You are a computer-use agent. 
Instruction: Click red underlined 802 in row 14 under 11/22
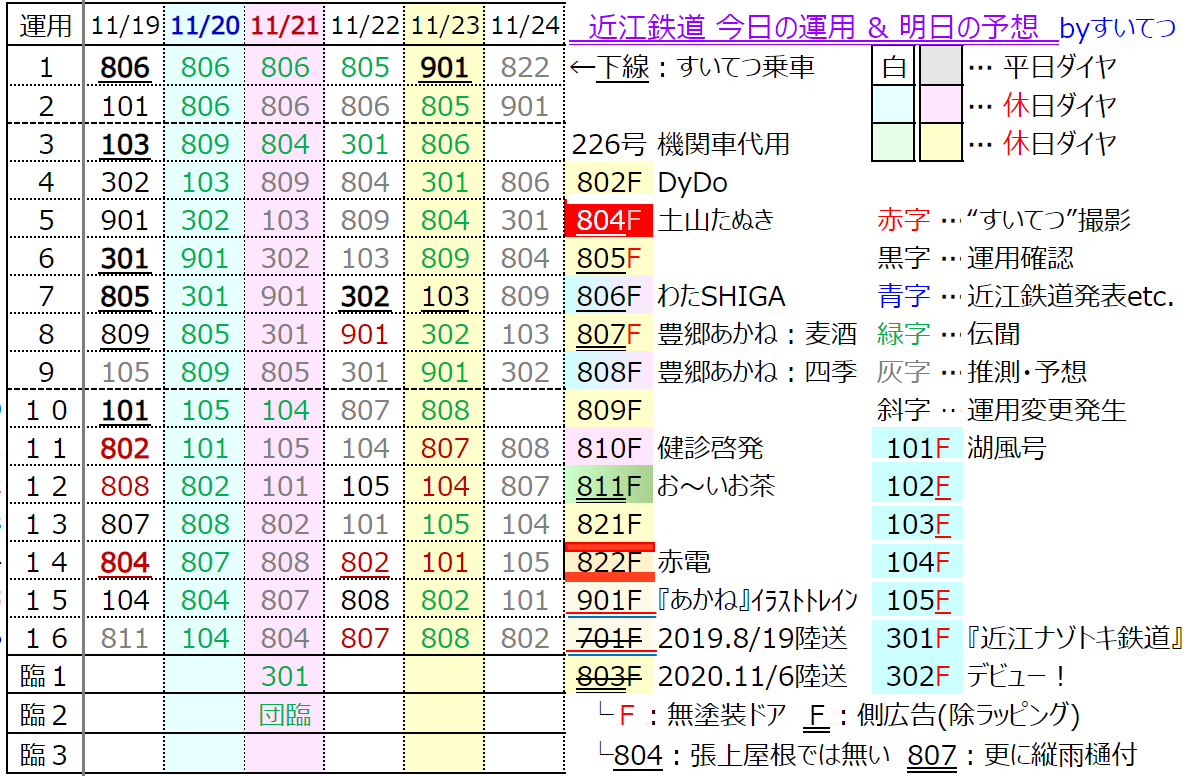click(365, 563)
